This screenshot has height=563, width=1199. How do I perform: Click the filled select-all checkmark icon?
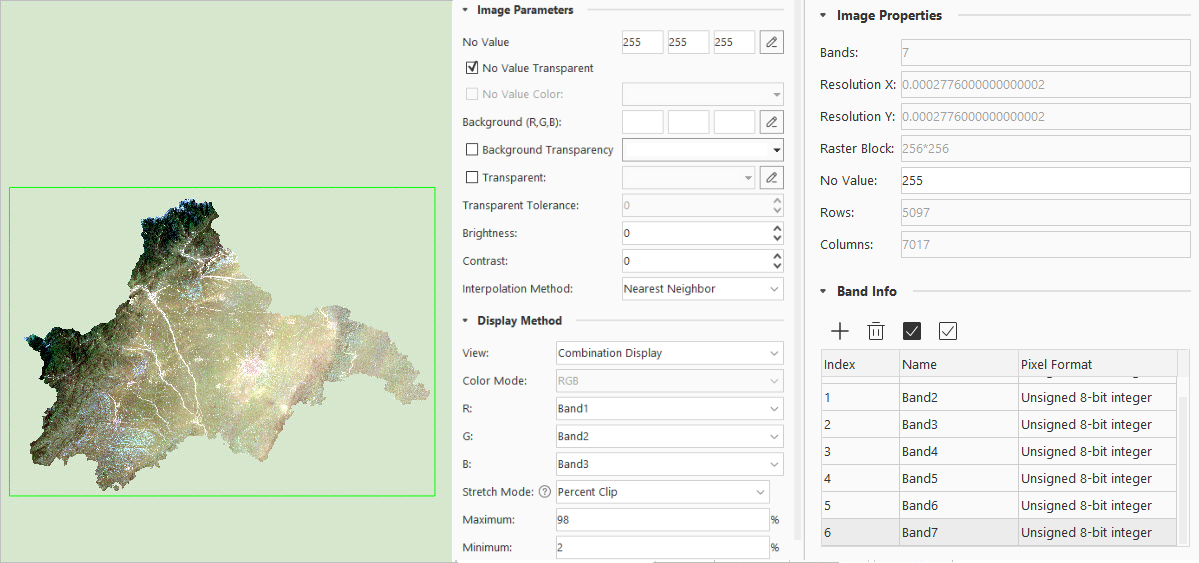[x=912, y=331]
